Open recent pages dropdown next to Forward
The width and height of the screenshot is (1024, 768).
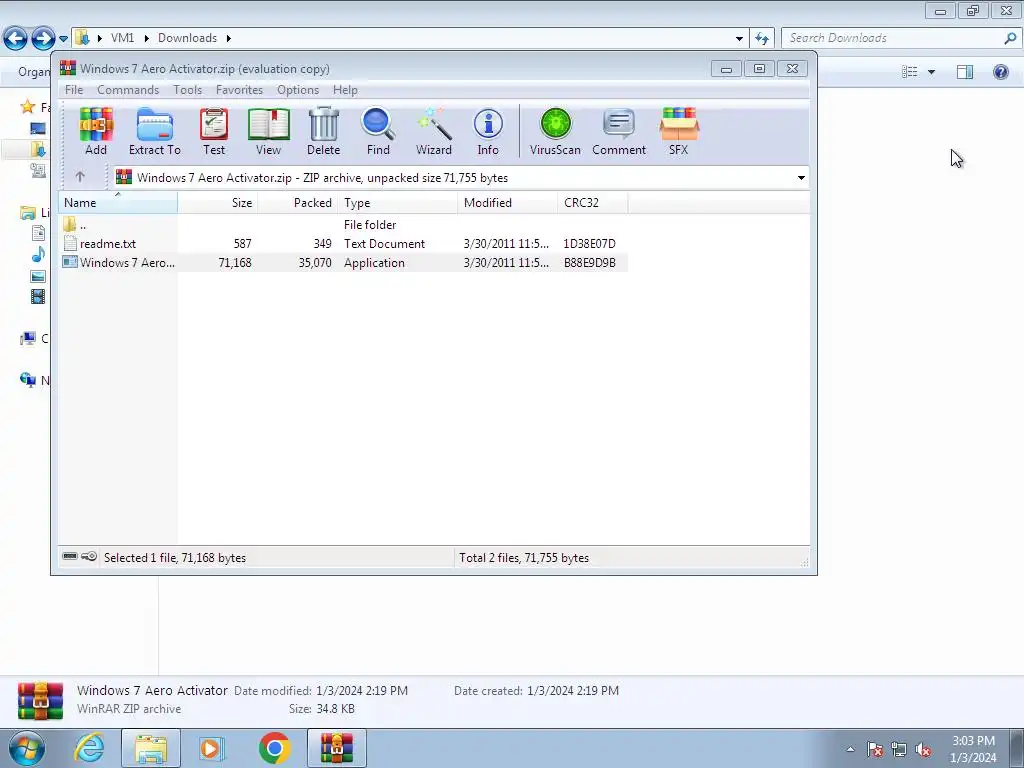pyautogui.click(x=63, y=39)
